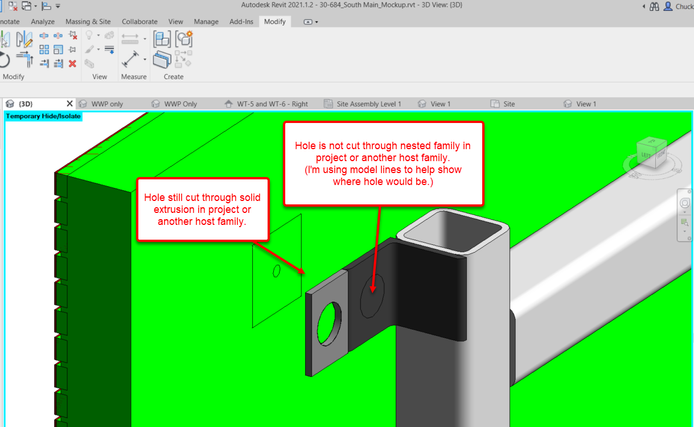The image size is (694, 427).
Task: Select the Modify ribbon tab
Action: pyautogui.click(x=275, y=21)
